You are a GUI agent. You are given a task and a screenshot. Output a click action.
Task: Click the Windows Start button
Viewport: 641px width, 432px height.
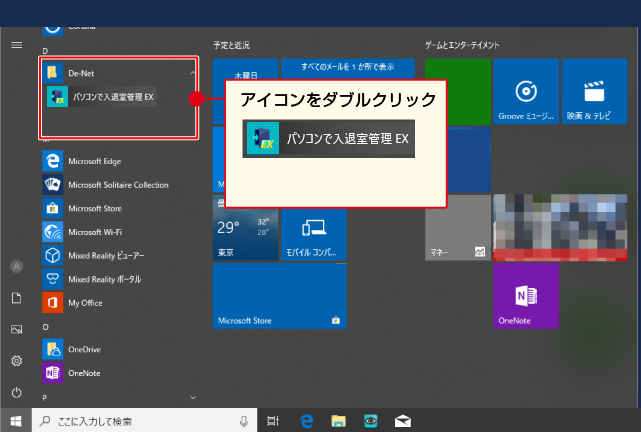(16, 421)
